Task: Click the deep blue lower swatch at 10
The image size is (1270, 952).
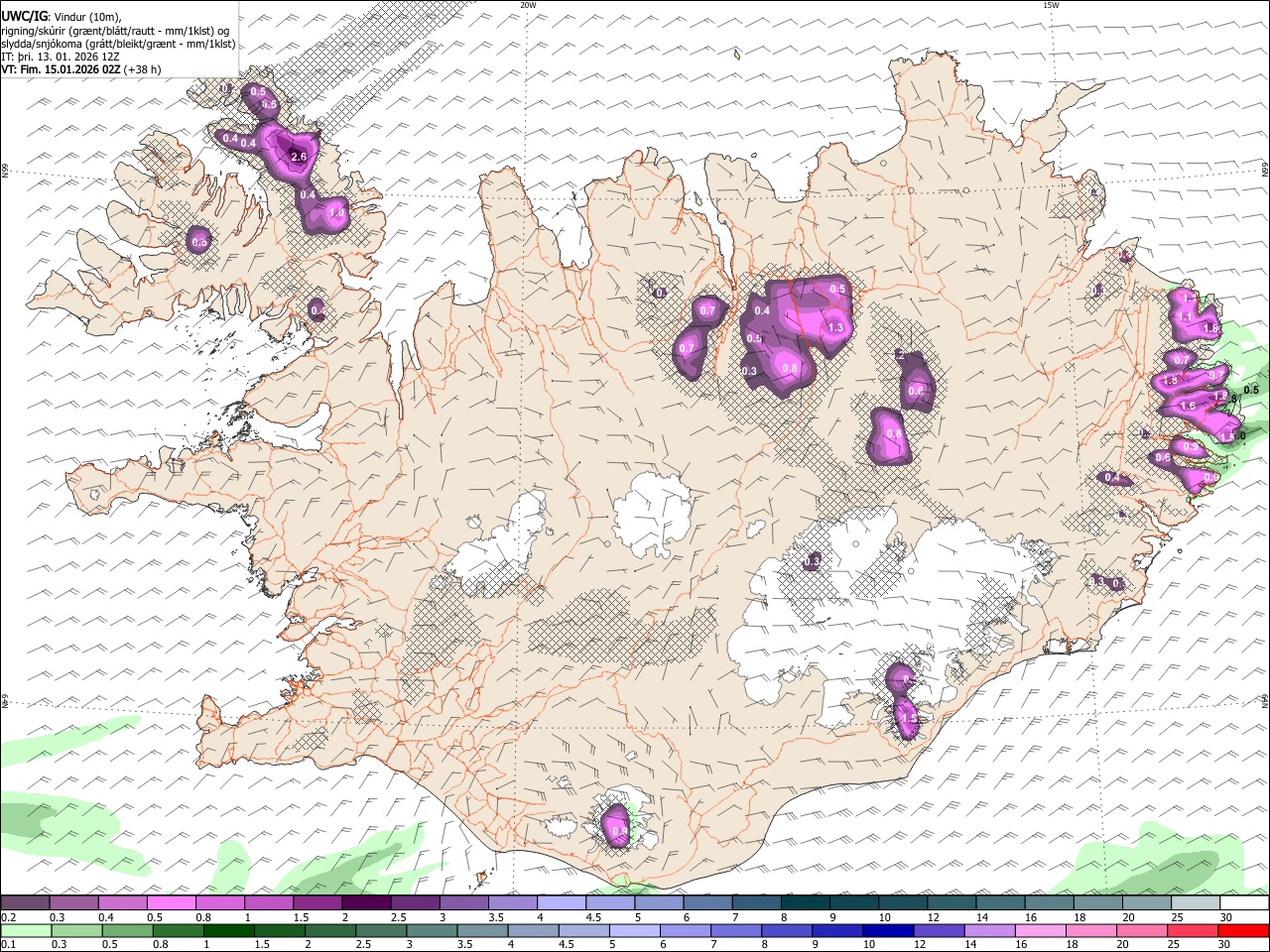Action: [x=888, y=931]
